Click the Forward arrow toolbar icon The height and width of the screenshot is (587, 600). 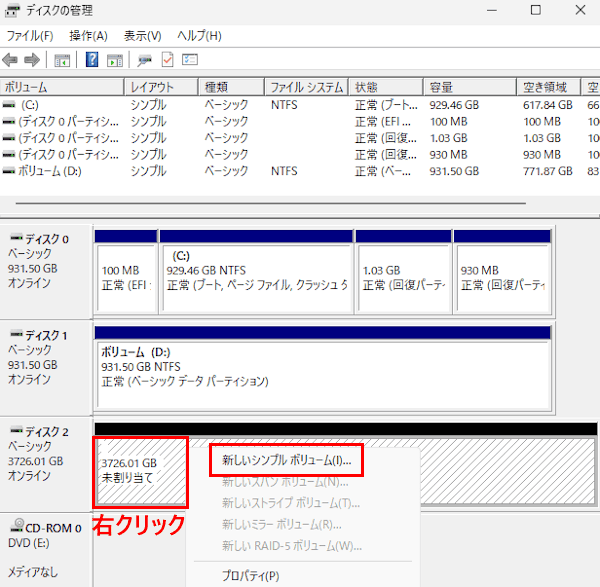coord(32,60)
